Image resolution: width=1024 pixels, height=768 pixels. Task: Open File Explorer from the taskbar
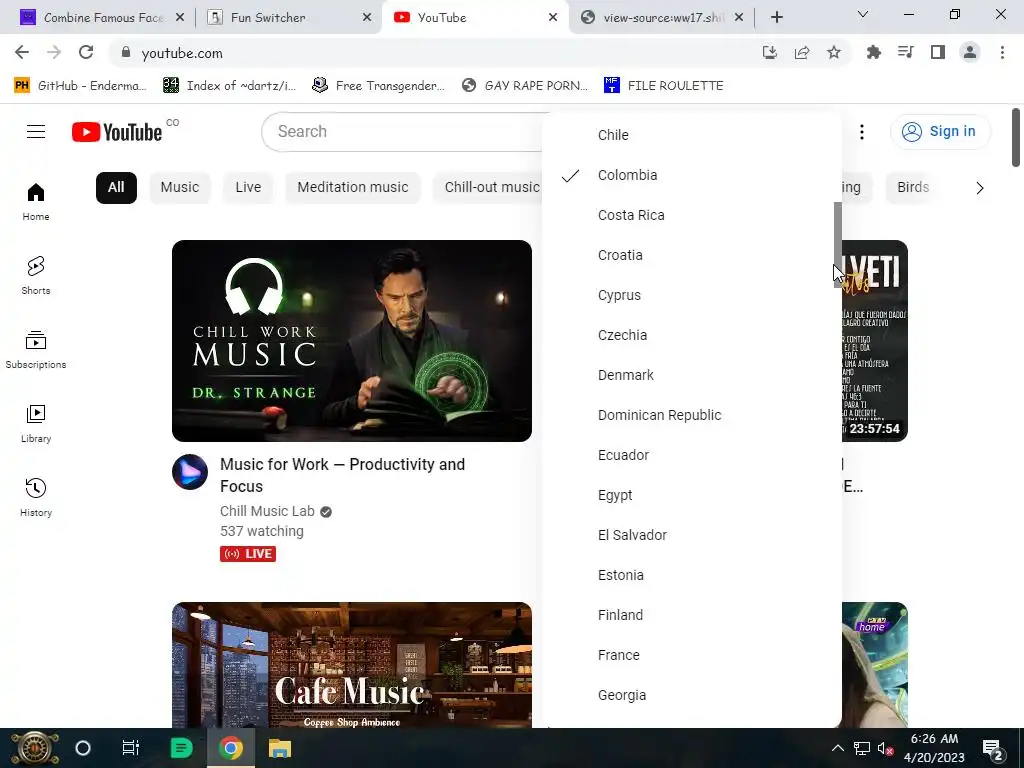point(280,748)
